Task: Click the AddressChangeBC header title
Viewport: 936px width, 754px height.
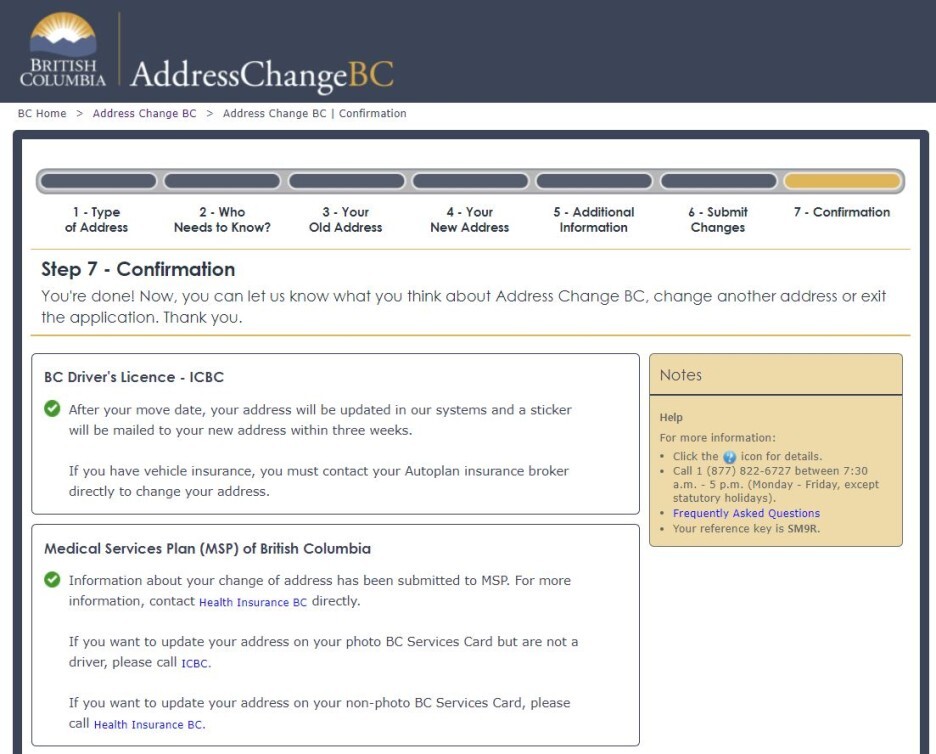Action: [x=262, y=75]
